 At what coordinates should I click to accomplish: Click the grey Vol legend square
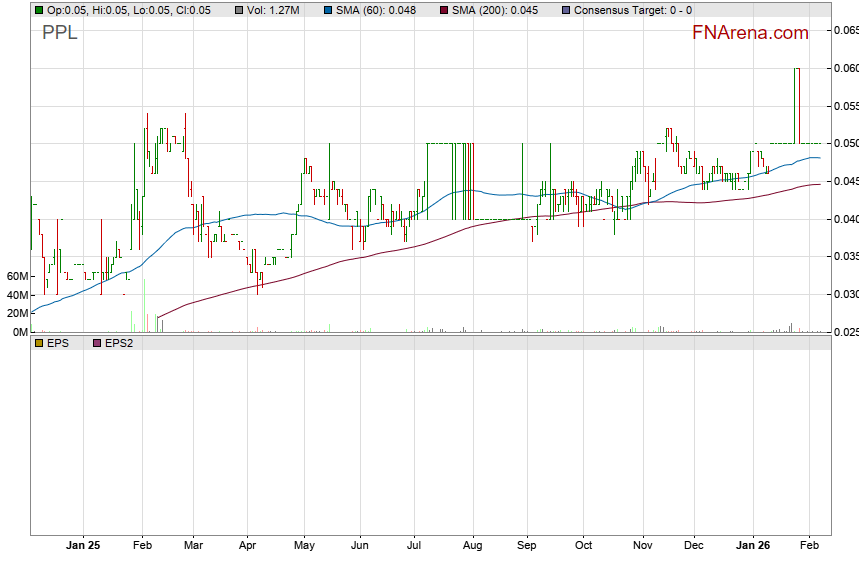click(238, 10)
